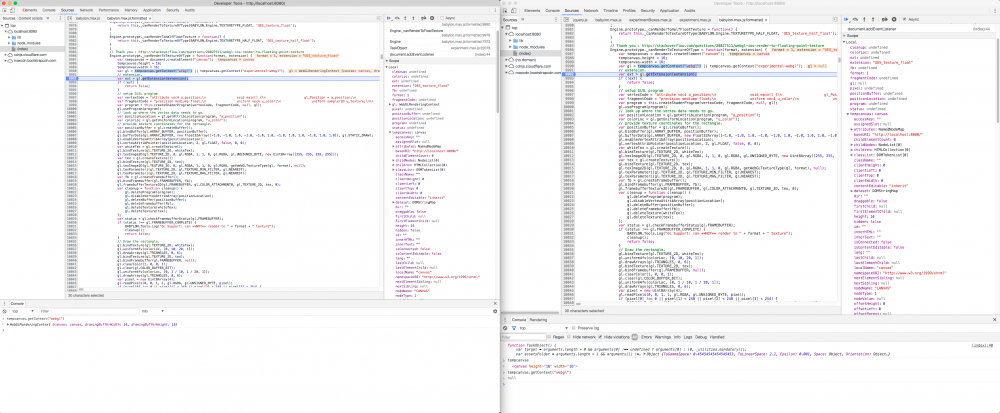1000x413 pixels.
Task: Switch to Network tab in left DevTools
Action: coord(86,10)
